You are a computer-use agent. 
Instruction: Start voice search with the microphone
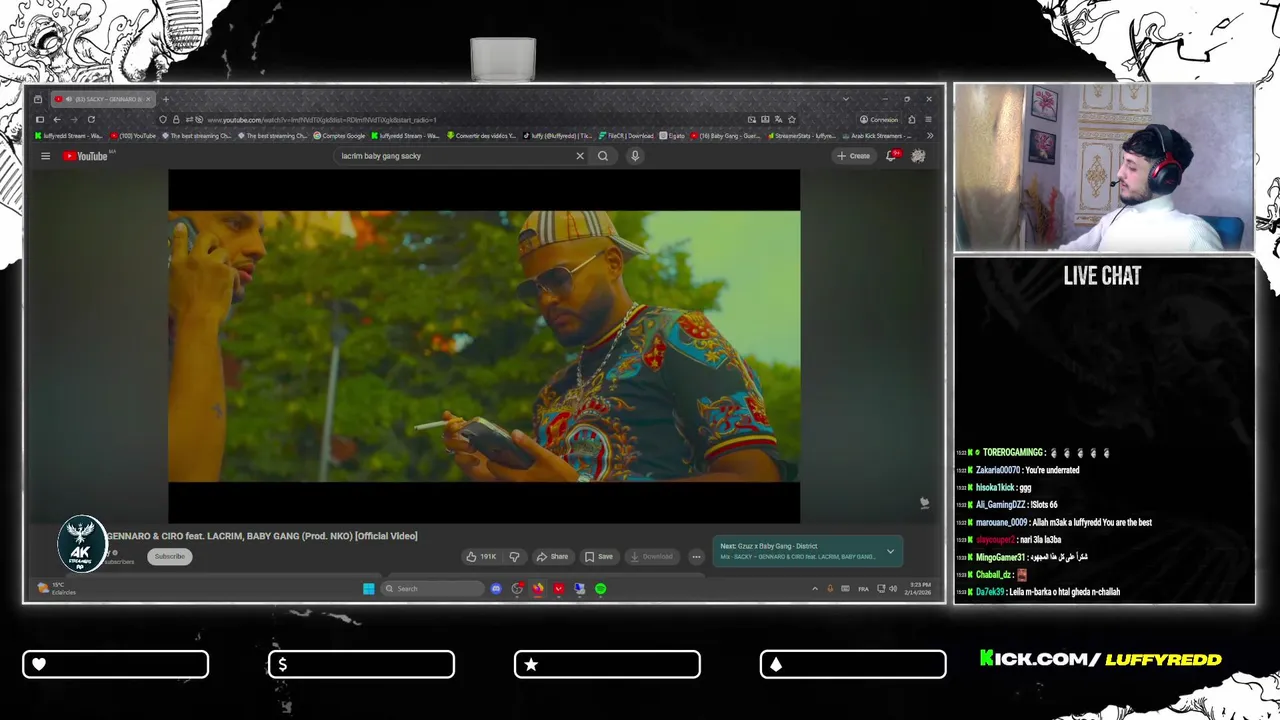pyautogui.click(x=634, y=156)
